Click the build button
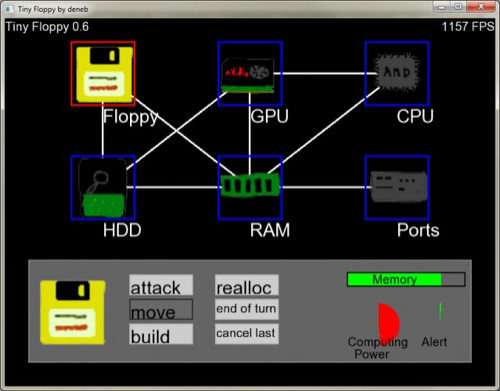The width and height of the screenshot is (500, 391). pyautogui.click(x=161, y=334)
